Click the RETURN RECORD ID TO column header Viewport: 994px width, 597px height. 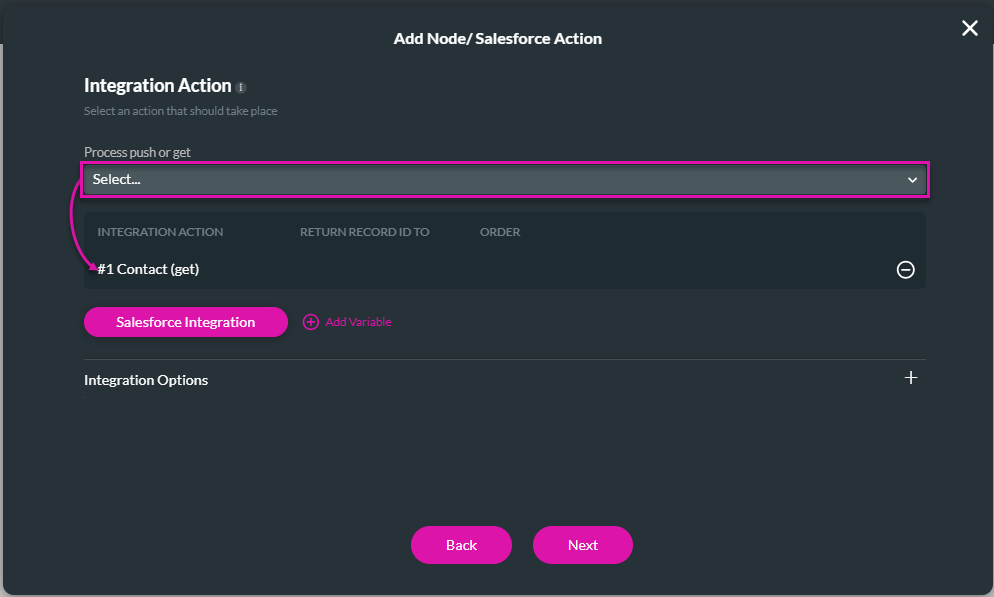(x=365, y=231)
